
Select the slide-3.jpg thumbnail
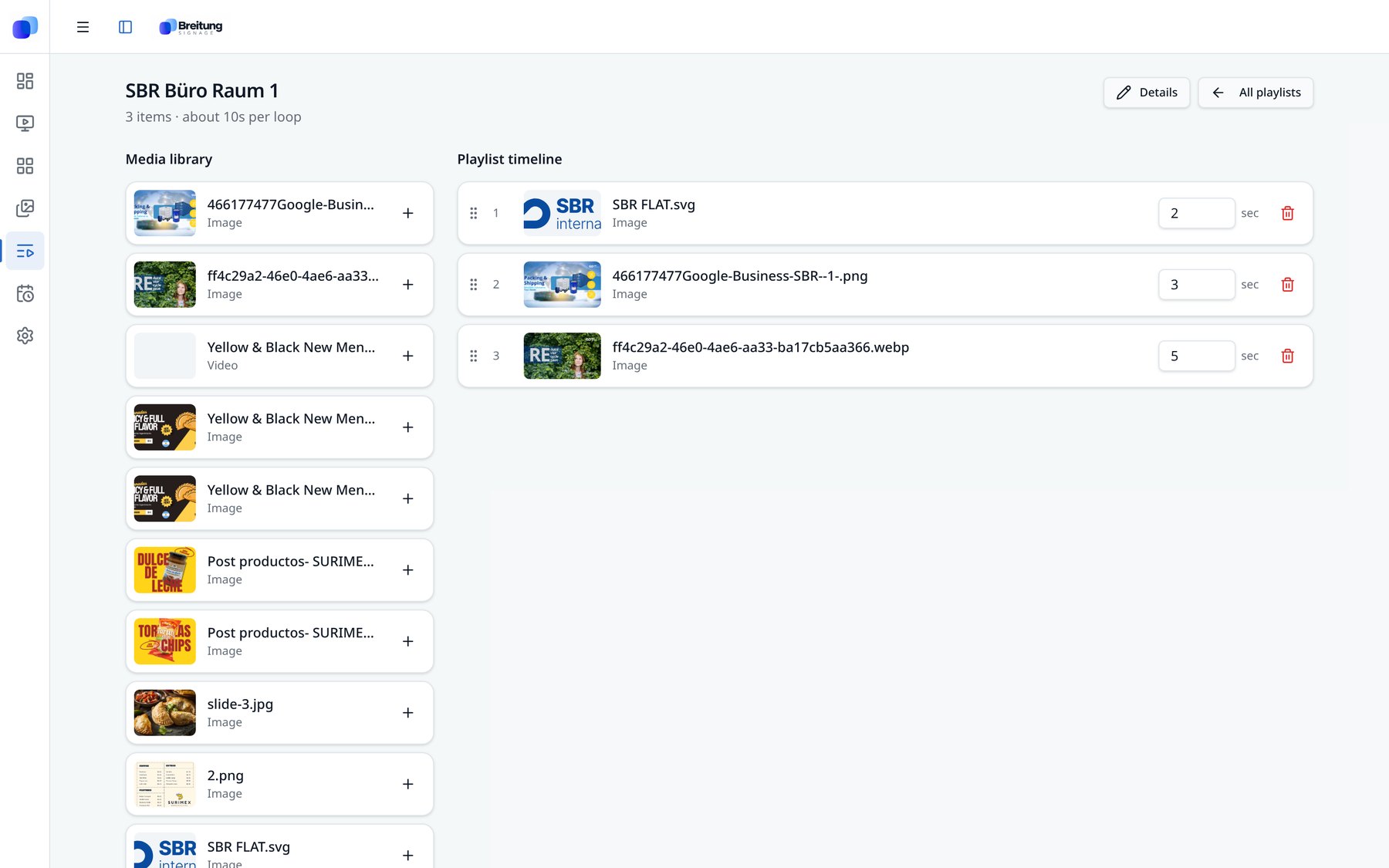[x=165, y=713]
